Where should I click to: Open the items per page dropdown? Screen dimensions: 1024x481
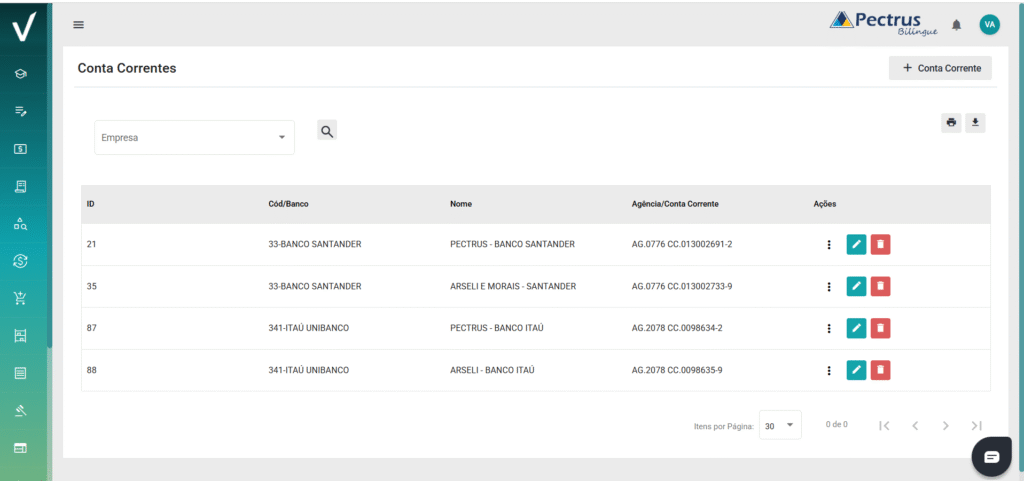point(780,425)
